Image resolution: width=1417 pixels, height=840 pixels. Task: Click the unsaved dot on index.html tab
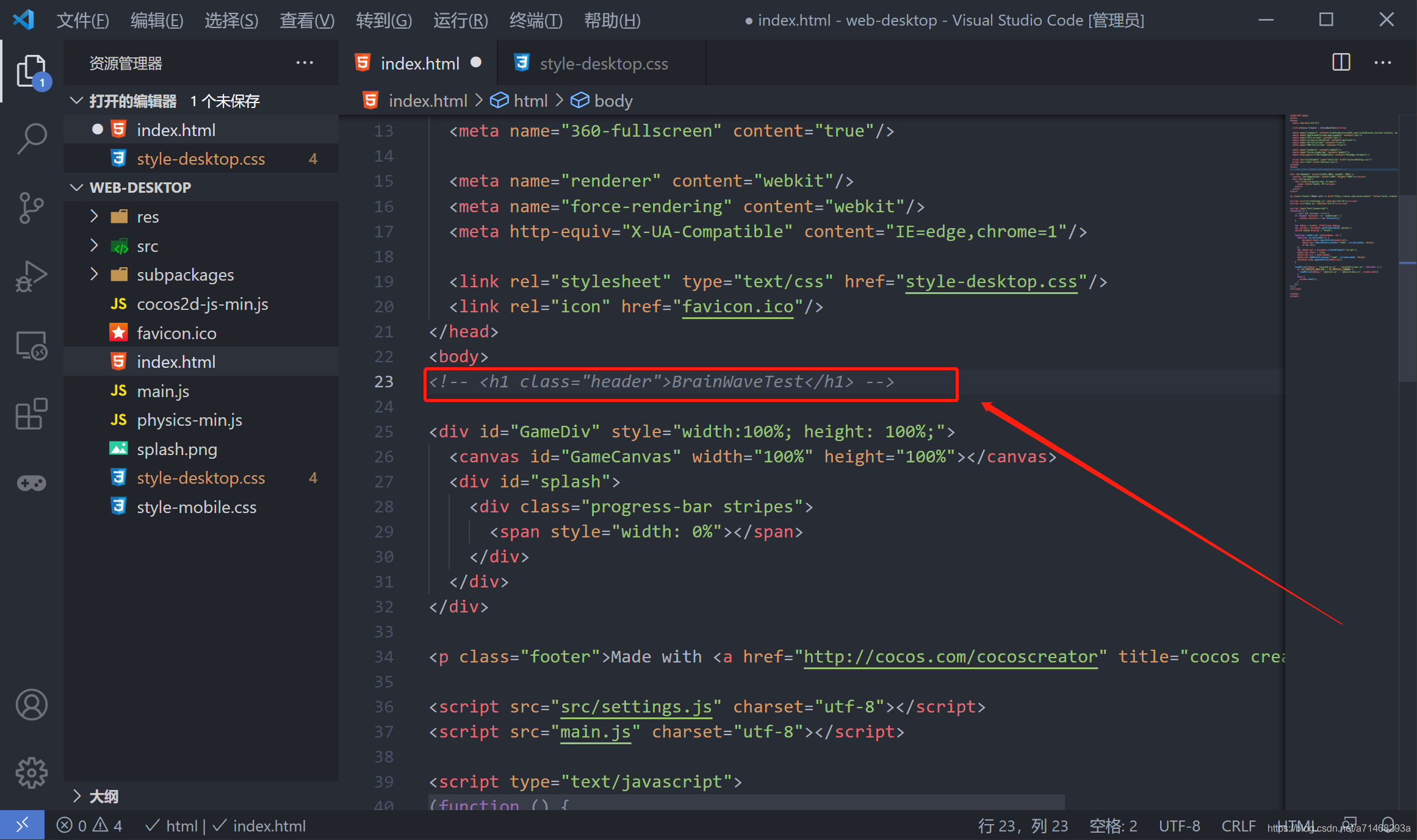coord(476,62)
